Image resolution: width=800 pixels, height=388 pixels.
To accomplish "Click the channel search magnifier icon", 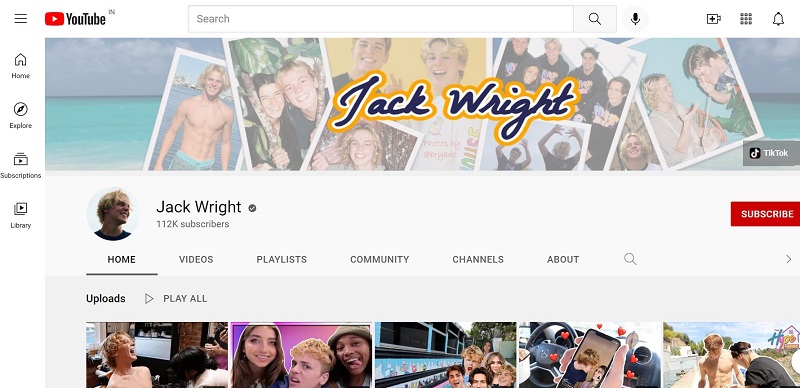I will (x=630, y=259).
